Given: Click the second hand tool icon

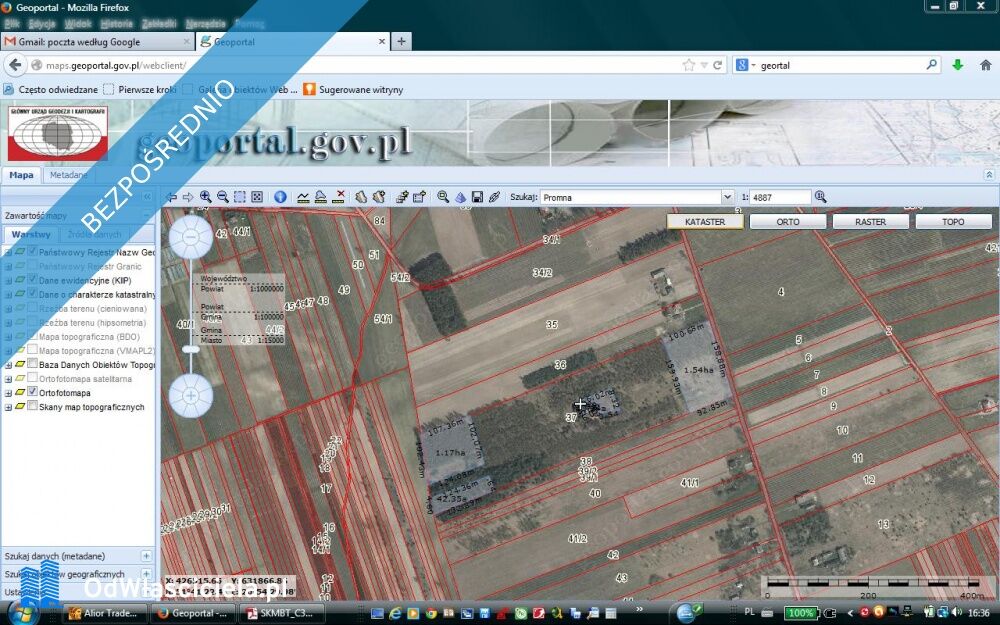Looking at the screenshot, I should (379, 197).
